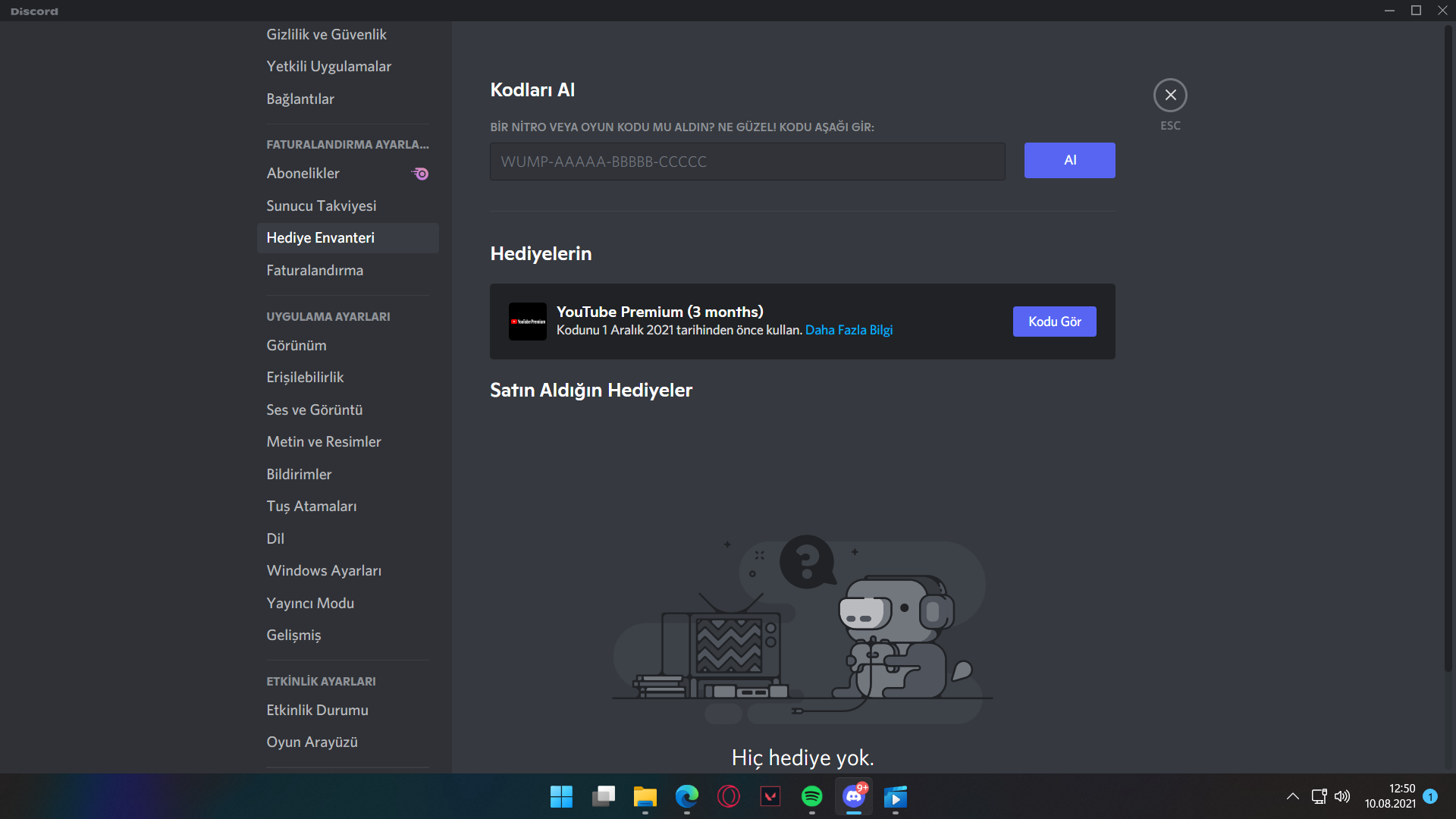Click the ESC close settings icon

pyautogui.click(x=1170, y=96)
